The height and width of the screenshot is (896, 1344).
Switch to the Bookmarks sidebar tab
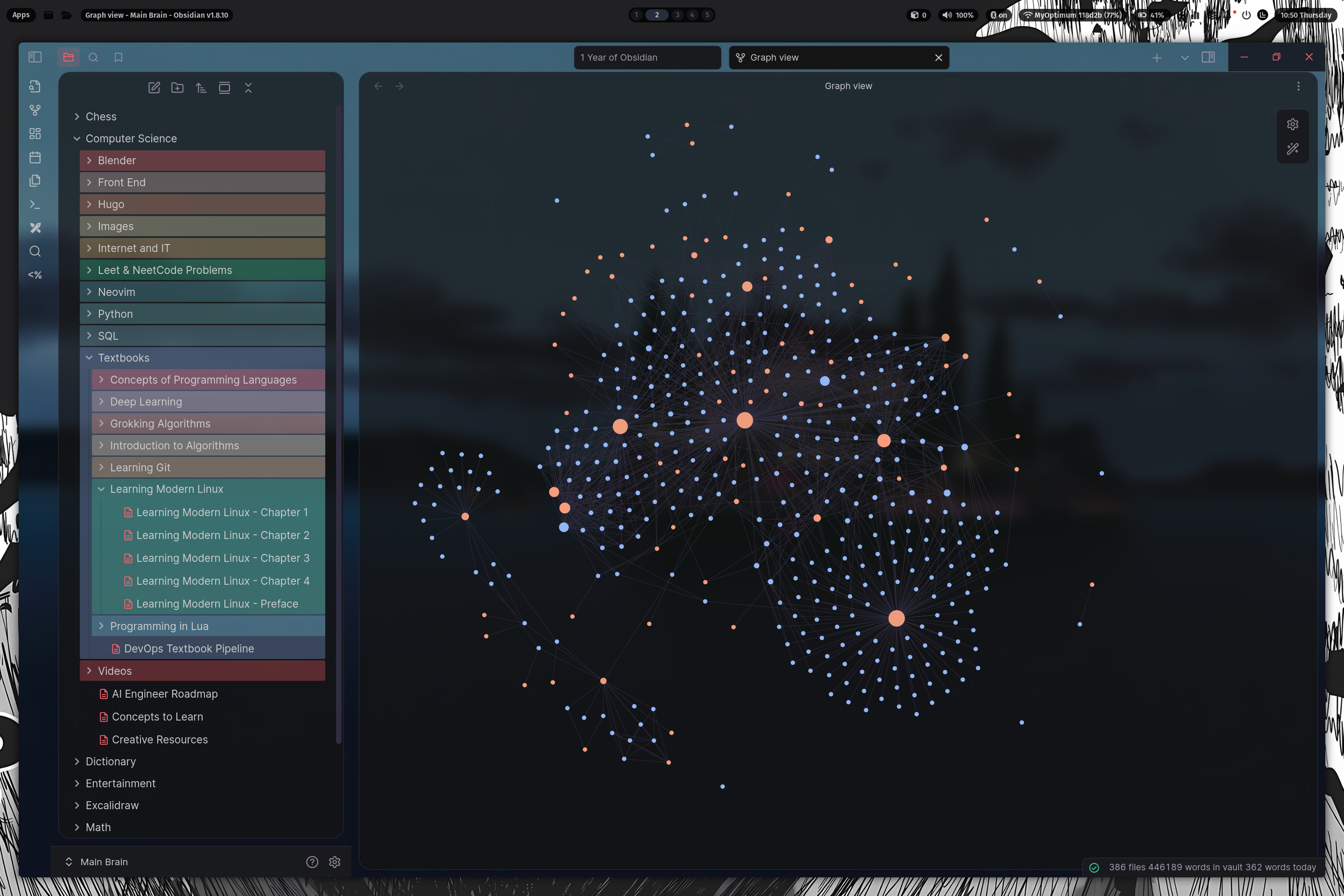coord(118,57)
